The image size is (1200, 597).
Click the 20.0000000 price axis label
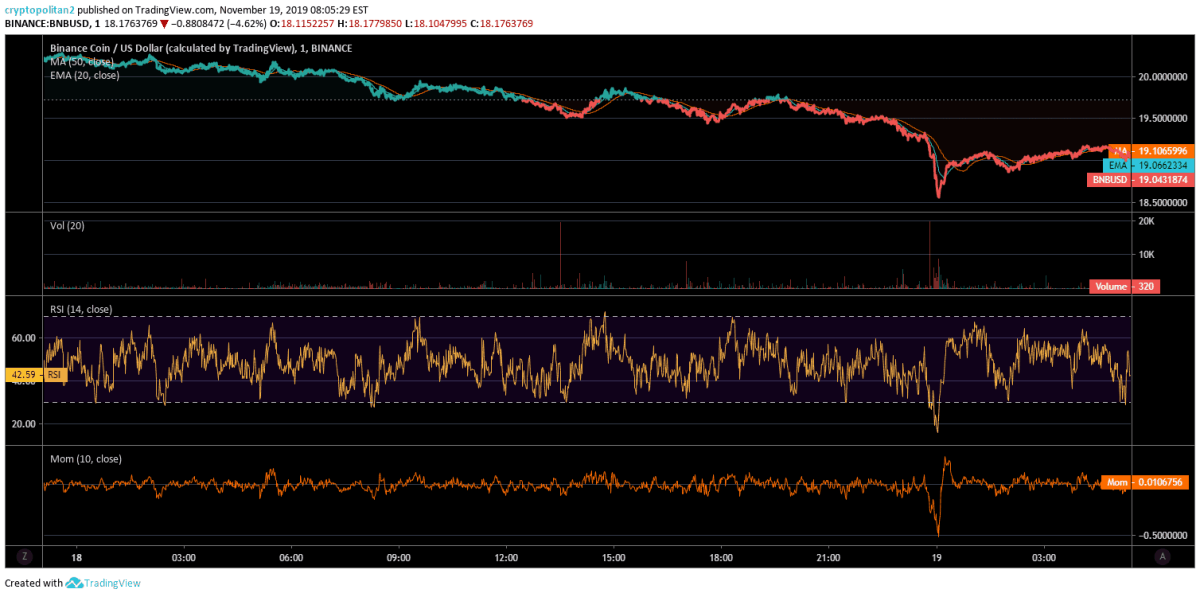1163,77
